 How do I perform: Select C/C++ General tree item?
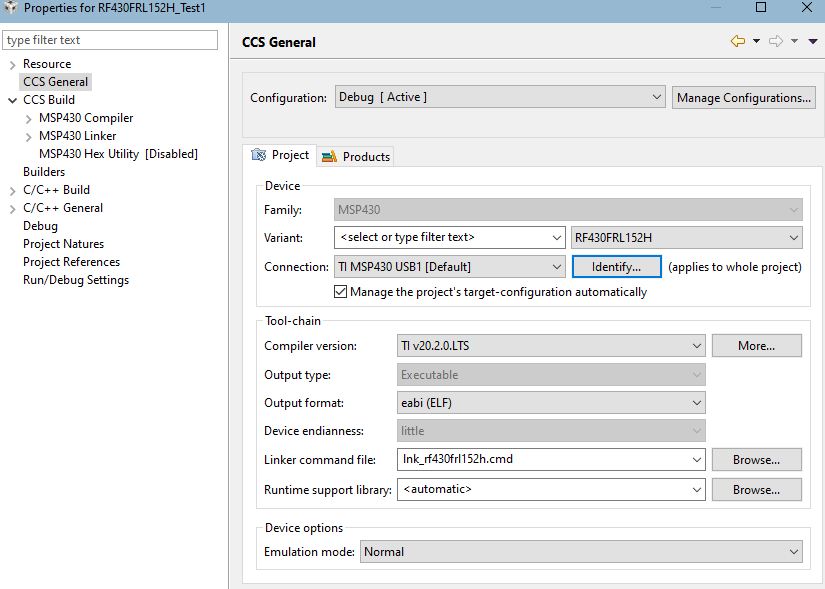63,208
